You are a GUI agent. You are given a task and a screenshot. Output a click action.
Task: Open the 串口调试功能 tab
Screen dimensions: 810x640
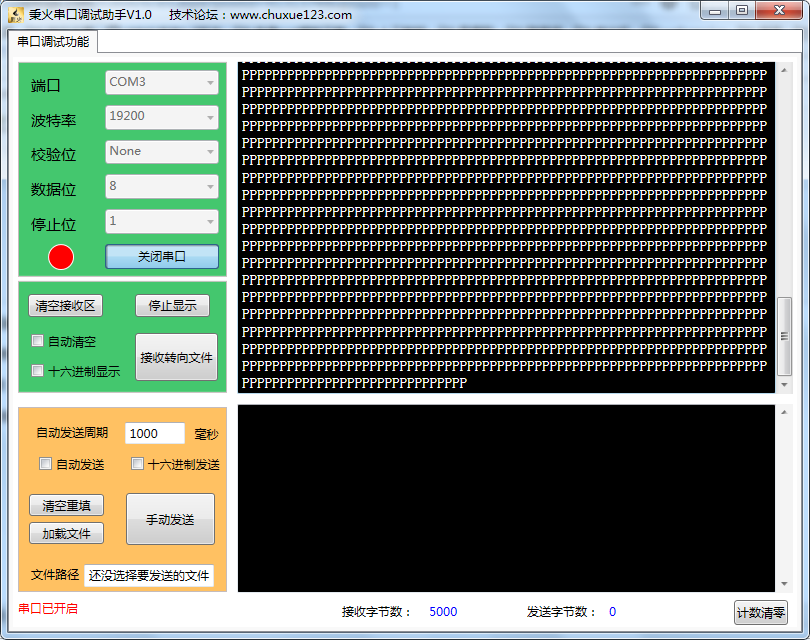(53, 42)
